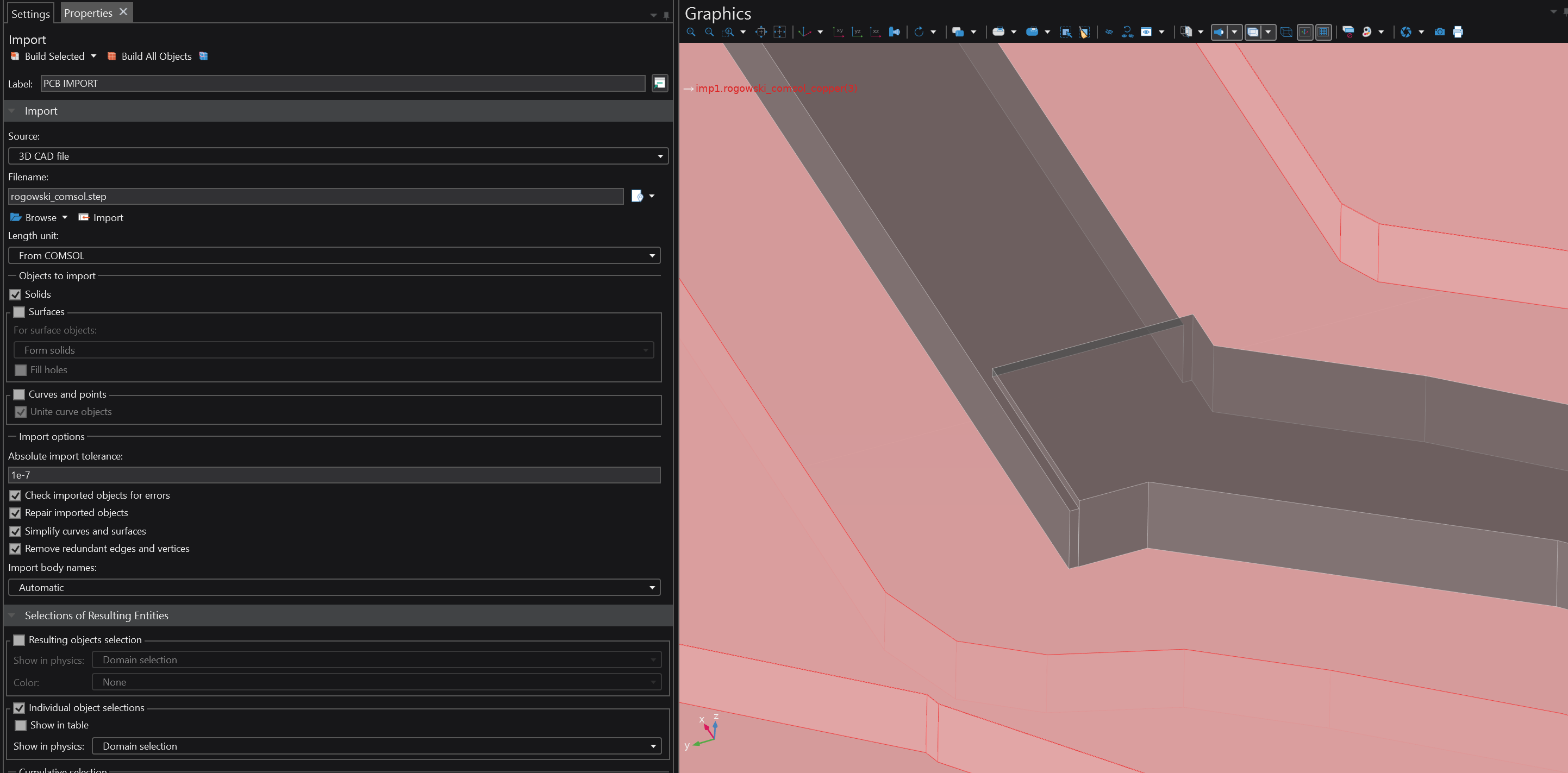
Task: Click the image snapshot camera icon
Action: tap(1439, 32)
